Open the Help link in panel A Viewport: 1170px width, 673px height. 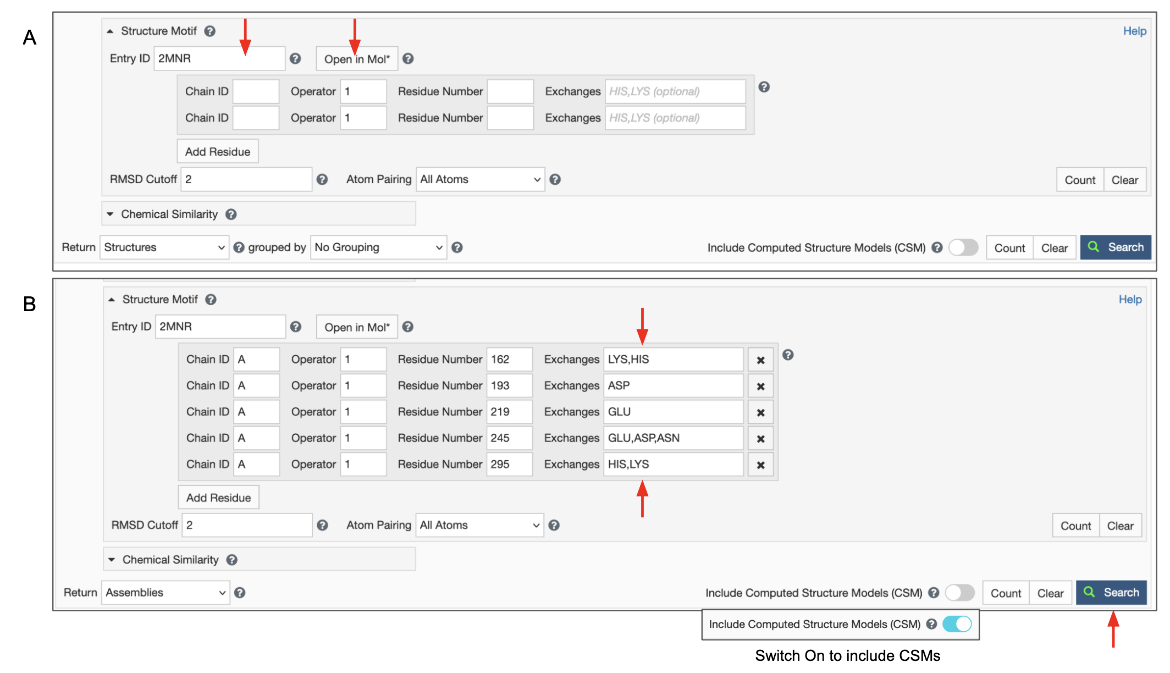pyautogui.click(x=1134, y=31)
